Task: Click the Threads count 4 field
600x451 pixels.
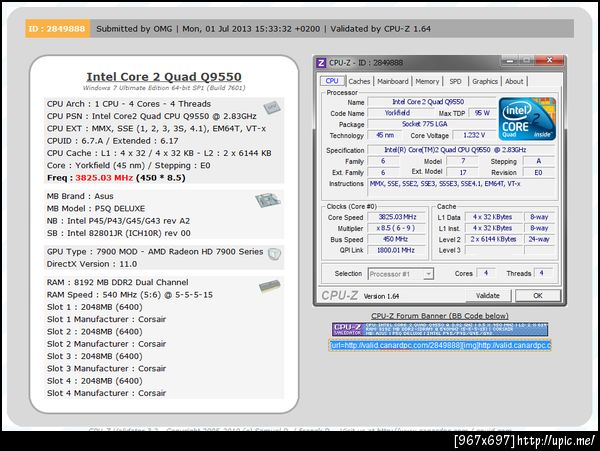Action: coord(541,273)
